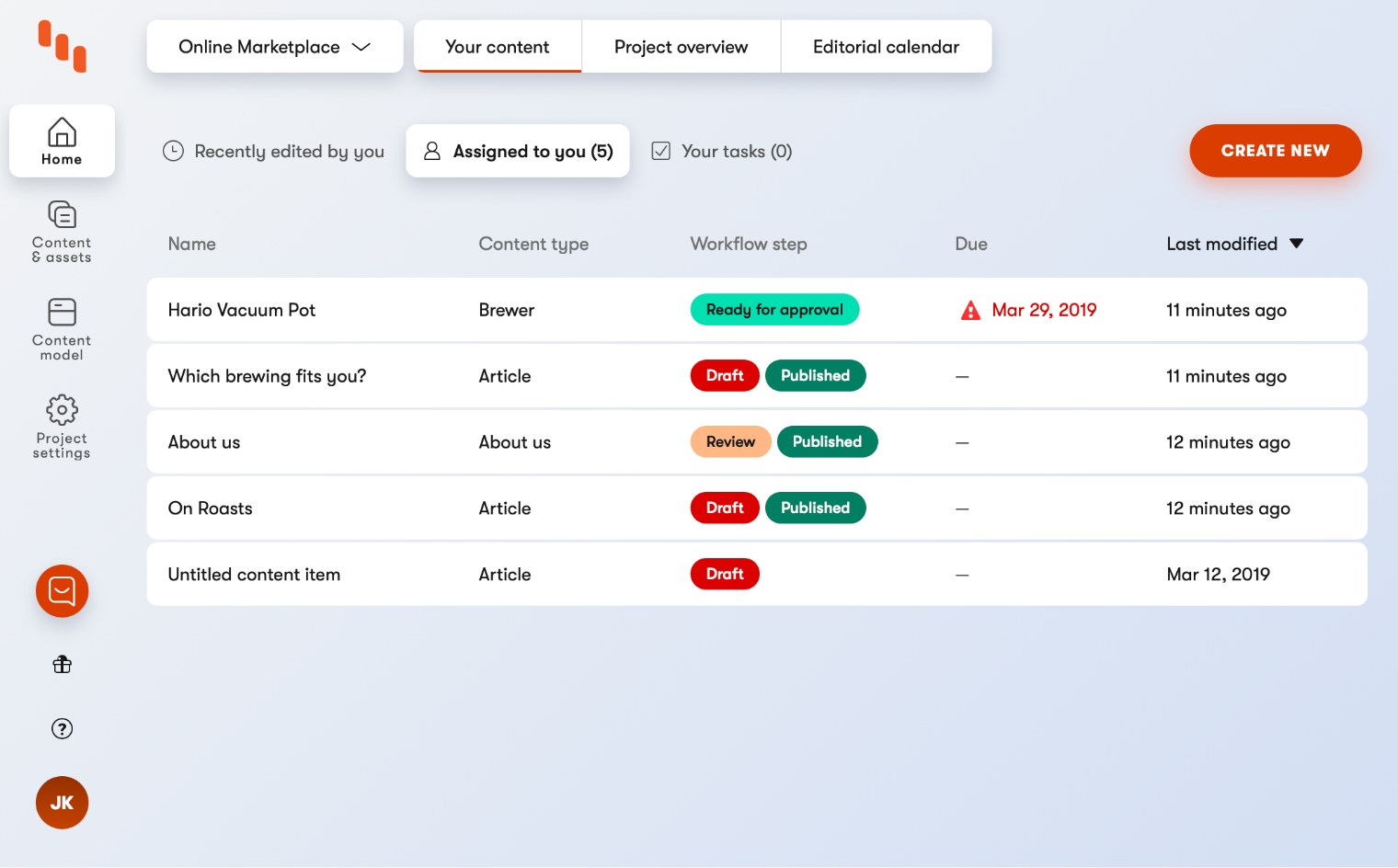Screen dimensions: 1398x868
Task: Open the Home sidebar icon
Action: [x=62, y=140]
